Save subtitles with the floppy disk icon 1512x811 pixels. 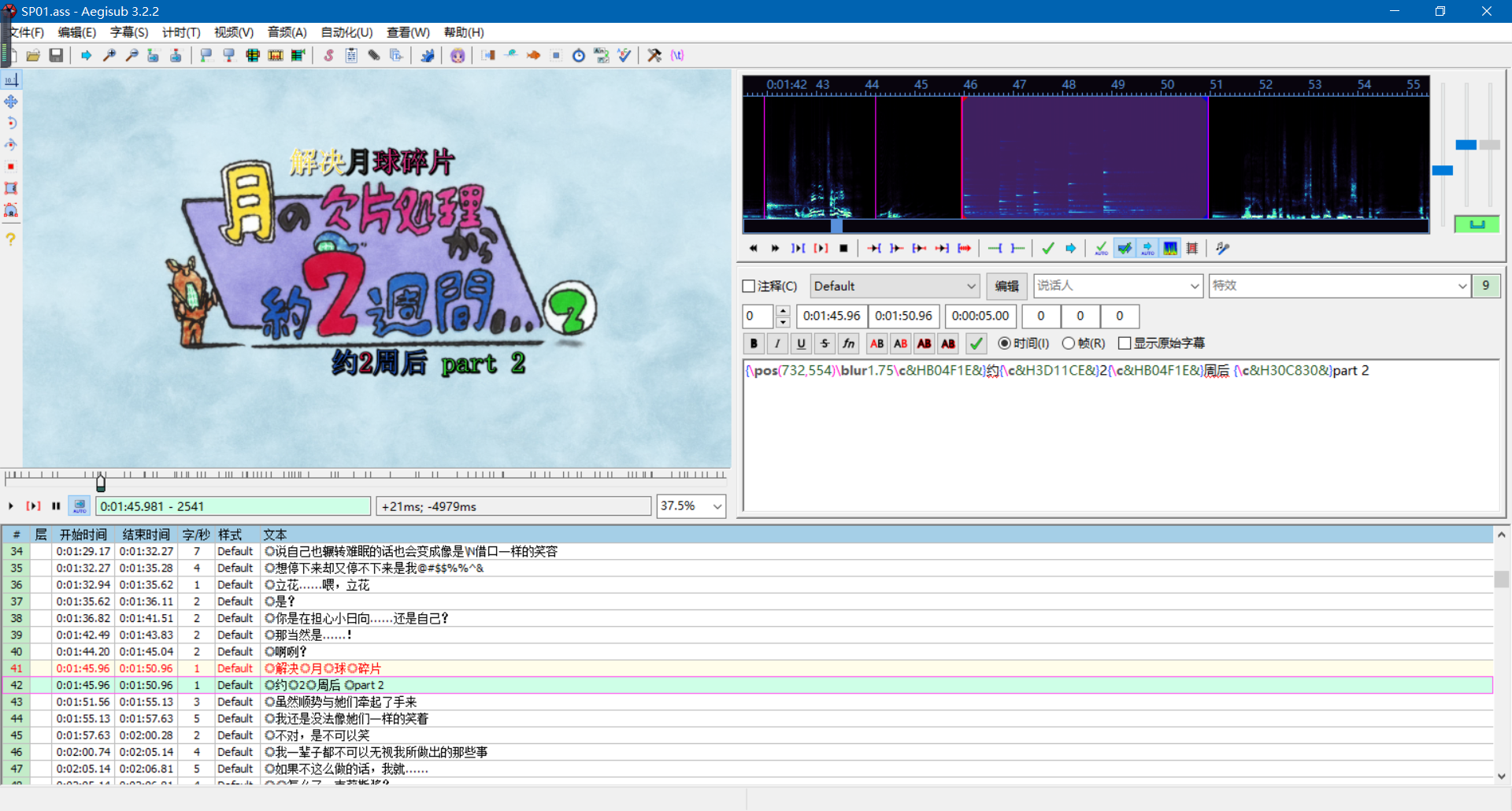point(56,55)
